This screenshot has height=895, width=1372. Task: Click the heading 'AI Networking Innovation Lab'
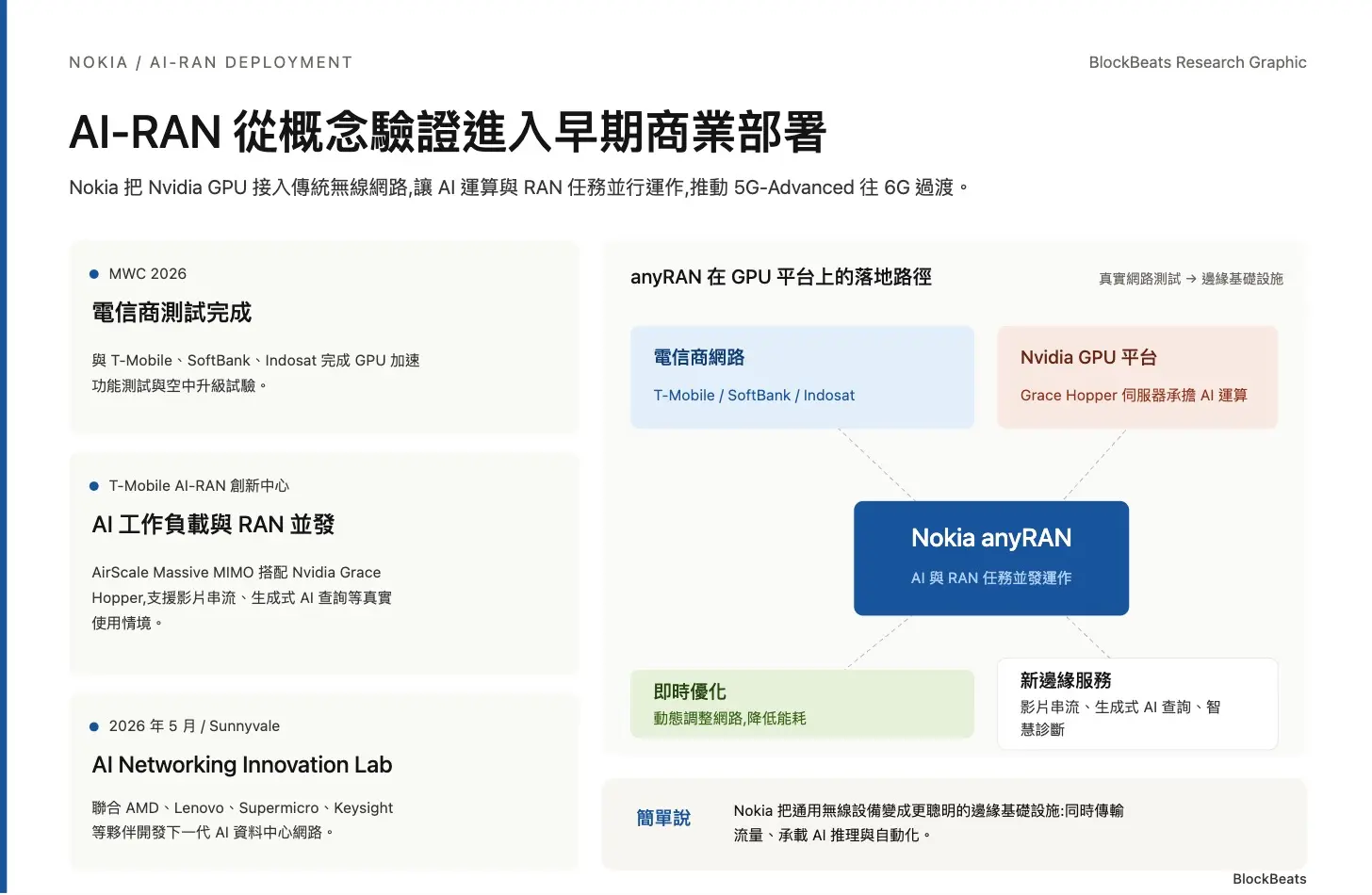click(242, 765)
